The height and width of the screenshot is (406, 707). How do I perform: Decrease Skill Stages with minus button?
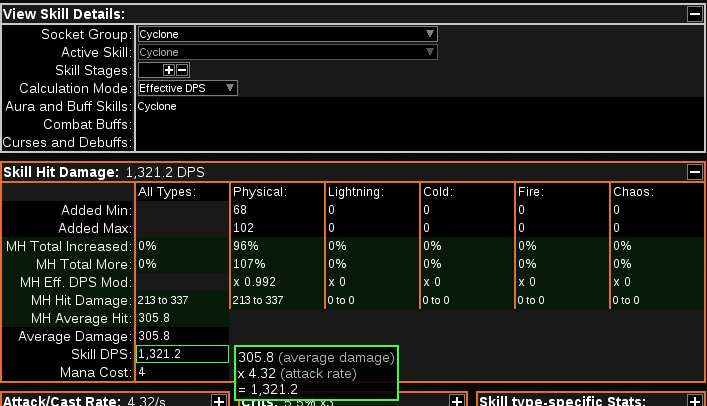click(x=182, y=71)
